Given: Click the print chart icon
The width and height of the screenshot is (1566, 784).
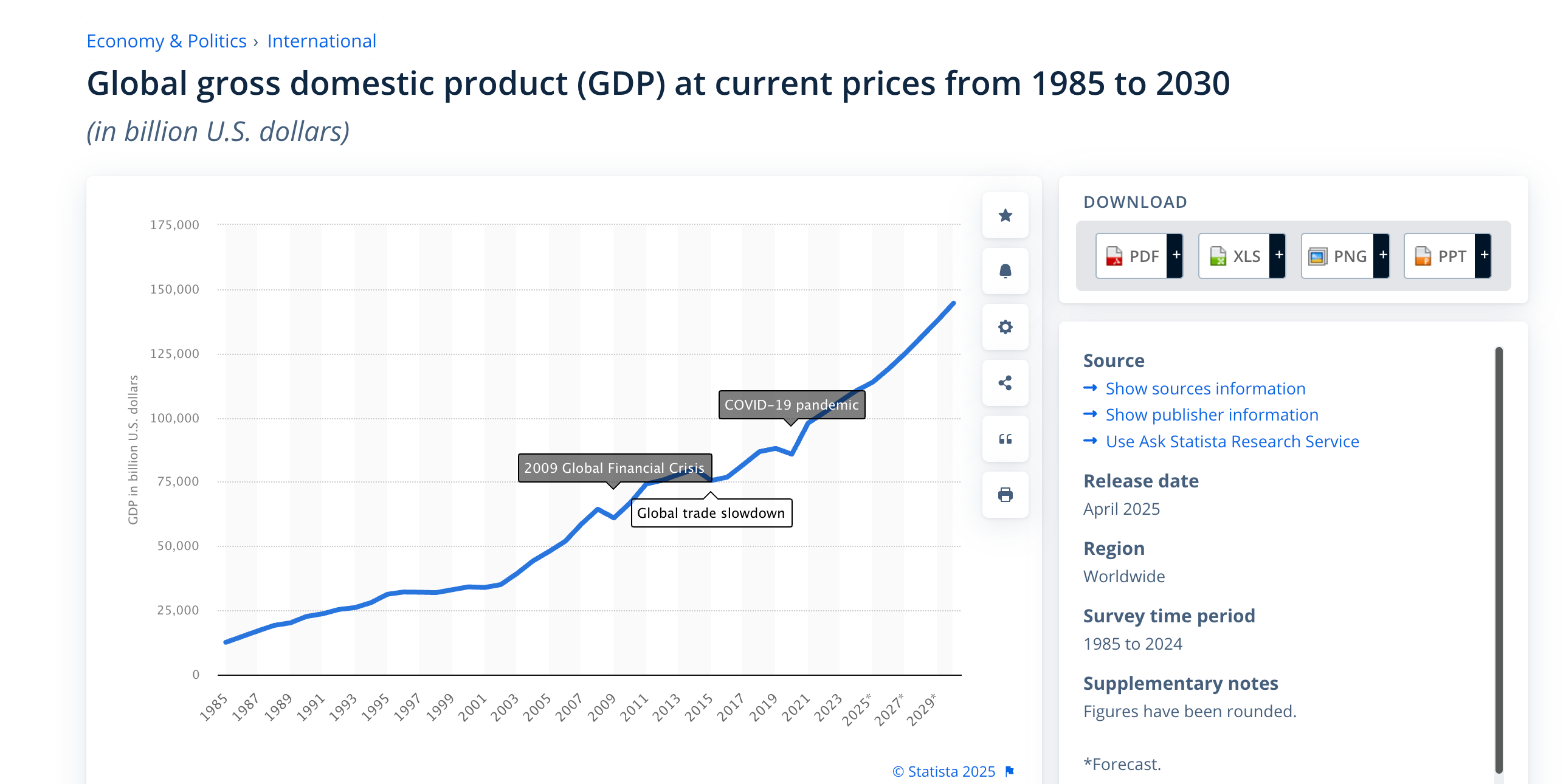Looking at the screenshot, I should coord(1005,495).
